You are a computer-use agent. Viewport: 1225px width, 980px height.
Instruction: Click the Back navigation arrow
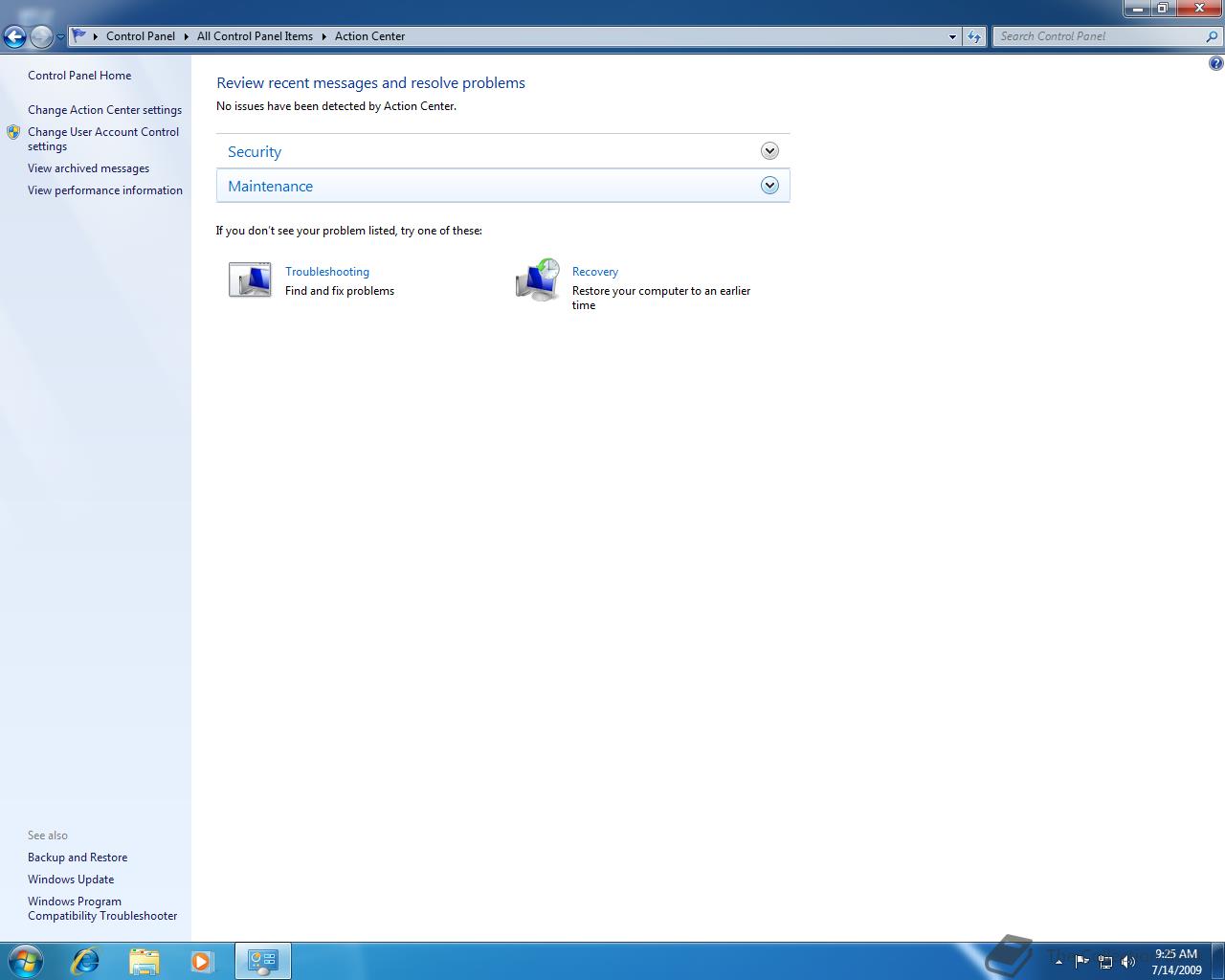tap(14, 37)
